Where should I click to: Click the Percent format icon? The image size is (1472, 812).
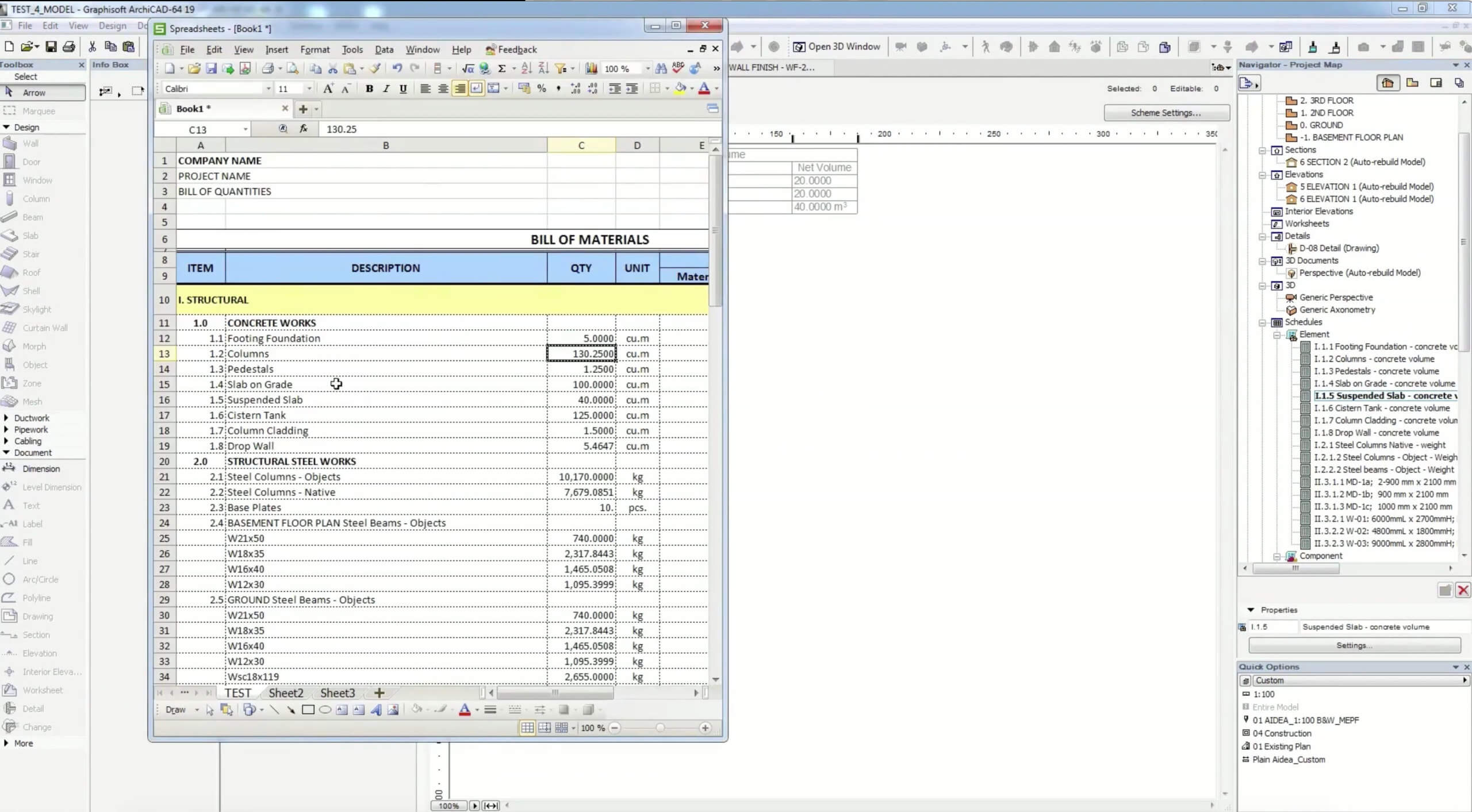pyautogui.click(x=541, y=88)
